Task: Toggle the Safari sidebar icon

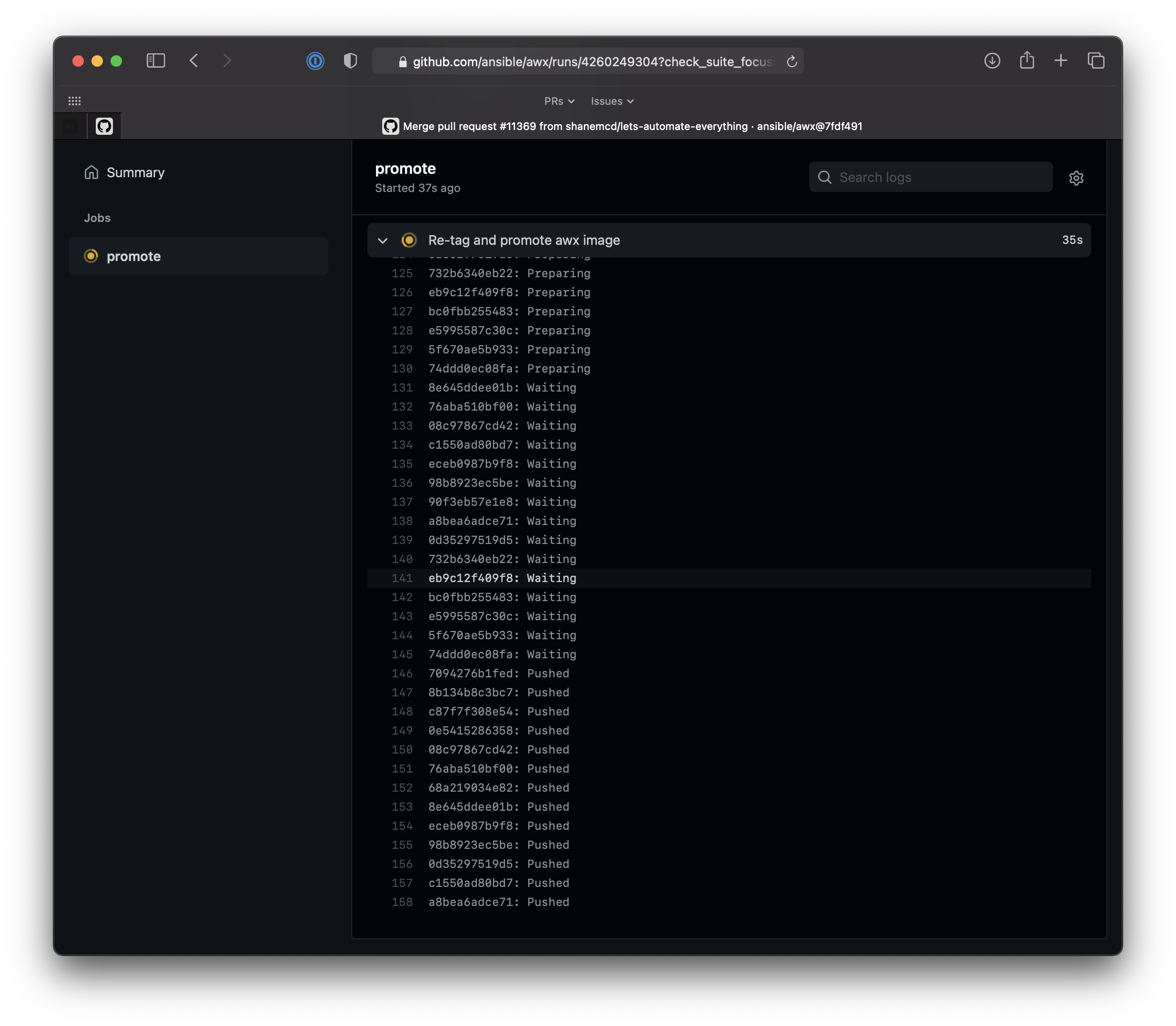Action: pos(156,60)
